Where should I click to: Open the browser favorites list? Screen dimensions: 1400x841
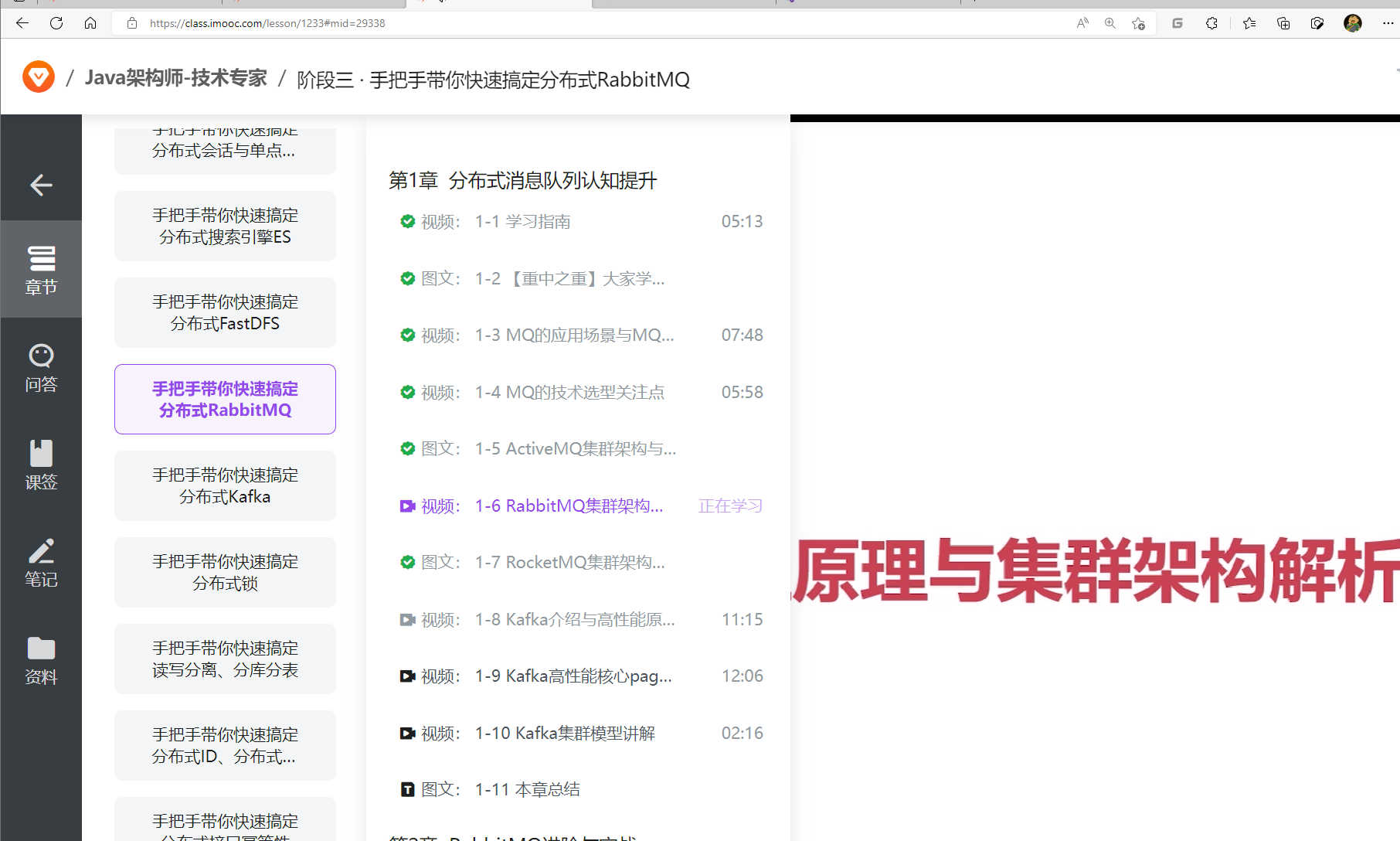1249,23
